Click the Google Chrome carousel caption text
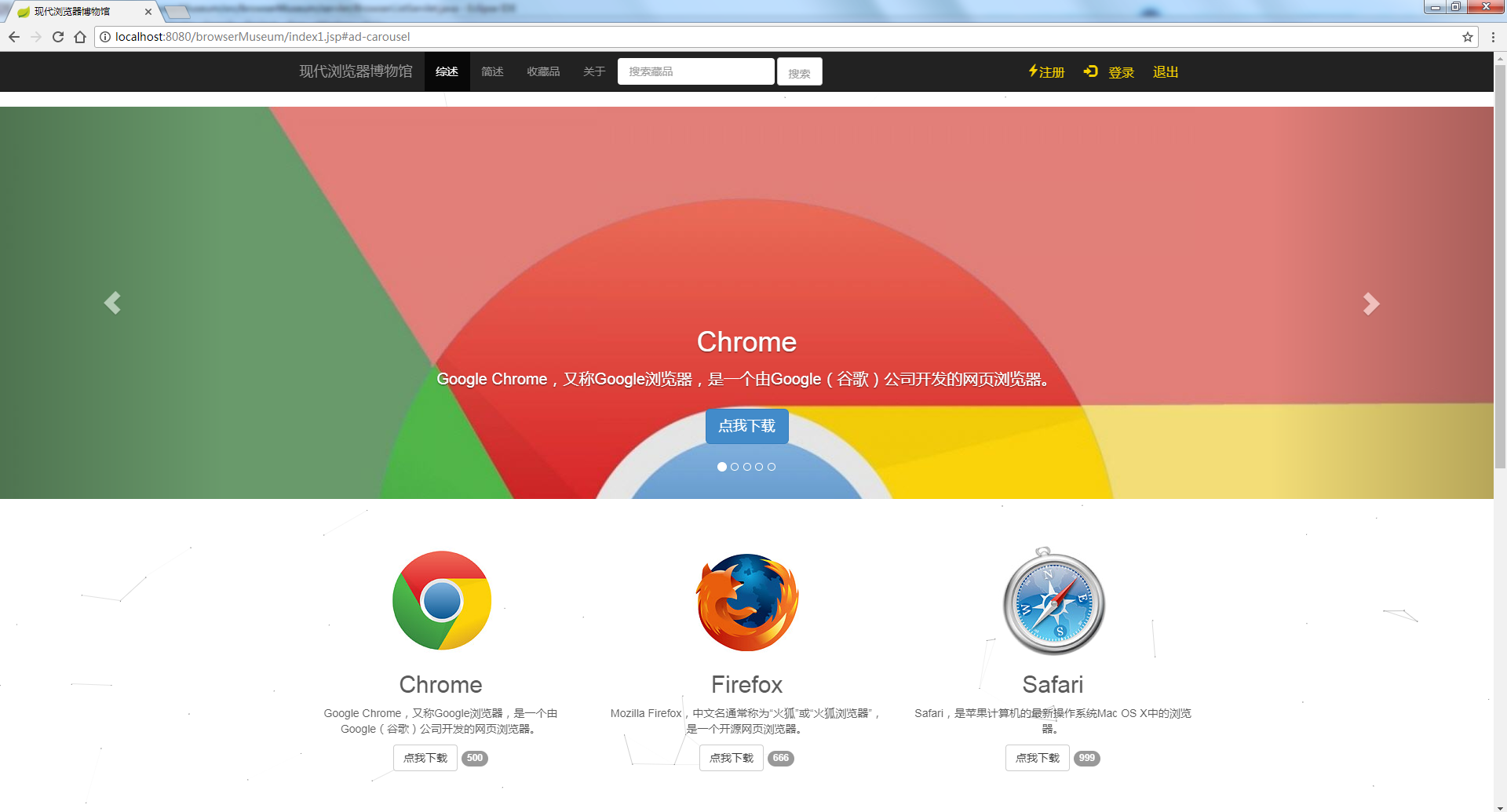Image resolution: width=1507 pixels, height=812 pixels. click(x=746, y=380)
